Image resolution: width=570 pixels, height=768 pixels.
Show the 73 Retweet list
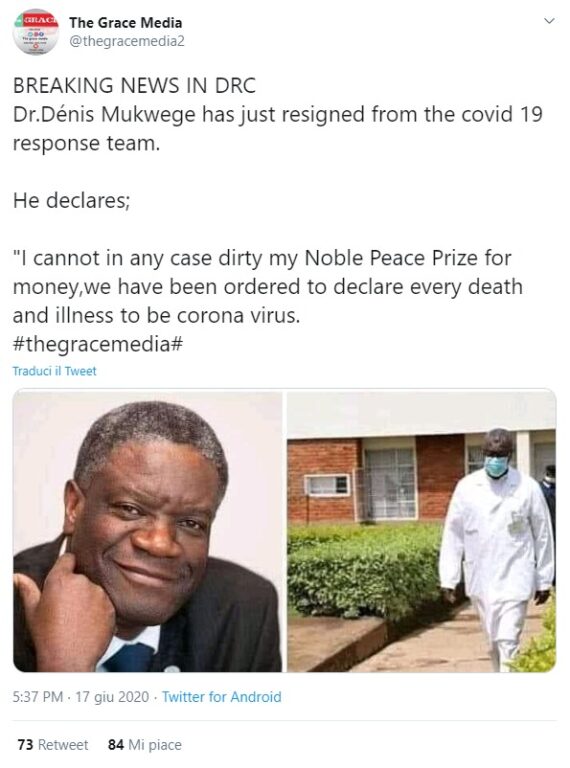coord(53,745)
